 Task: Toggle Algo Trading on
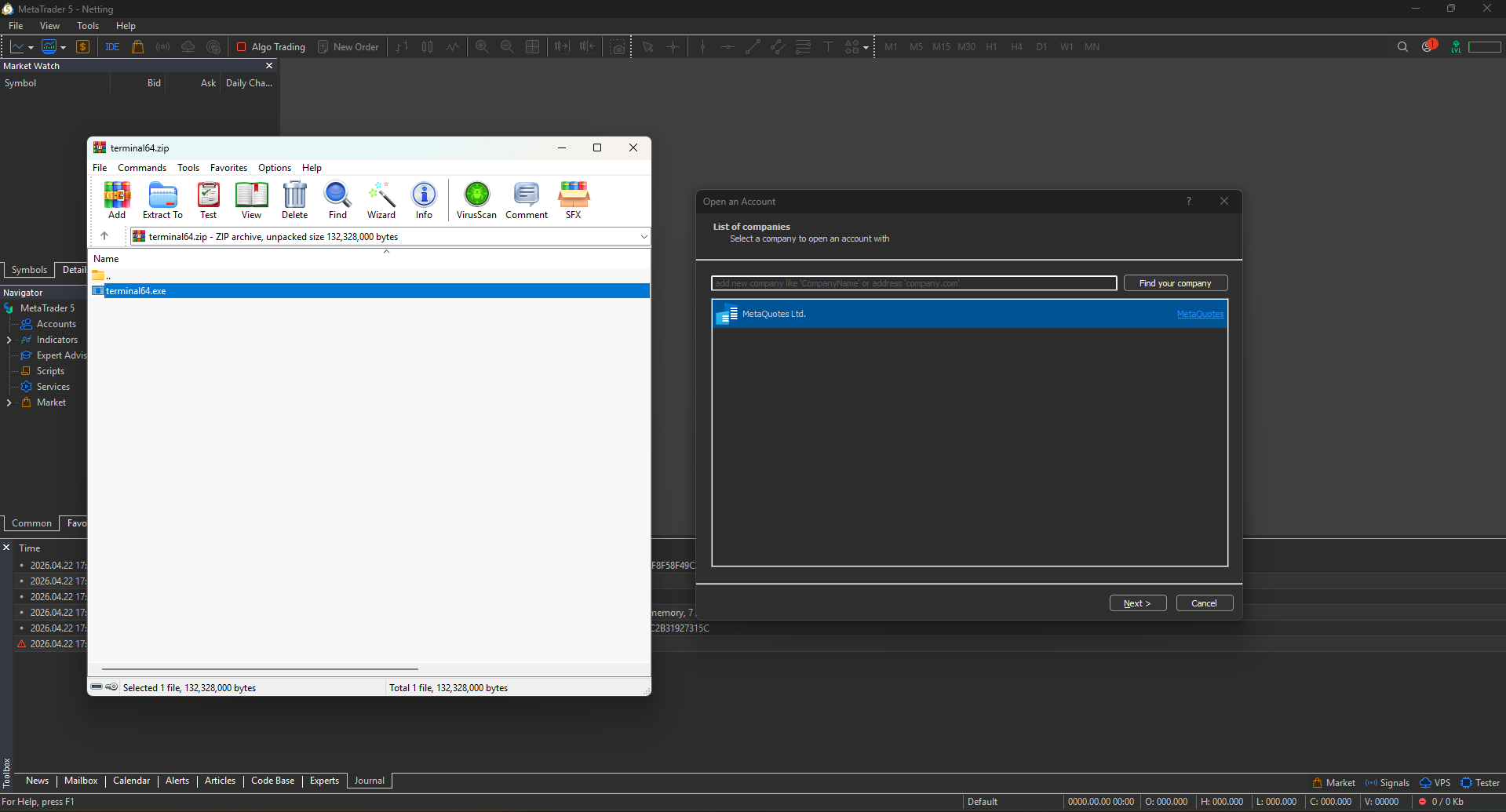click(x=271, y=47)
